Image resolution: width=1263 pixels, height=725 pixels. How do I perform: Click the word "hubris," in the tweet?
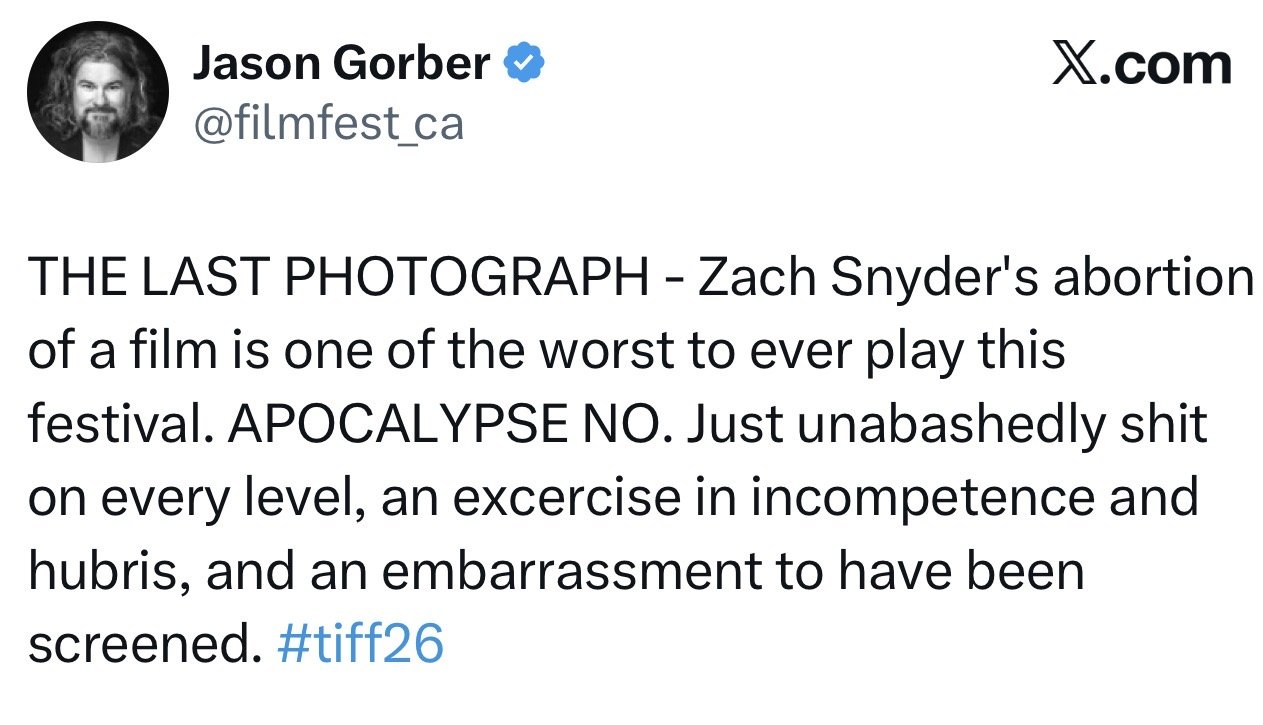click(x=104, y=572)
